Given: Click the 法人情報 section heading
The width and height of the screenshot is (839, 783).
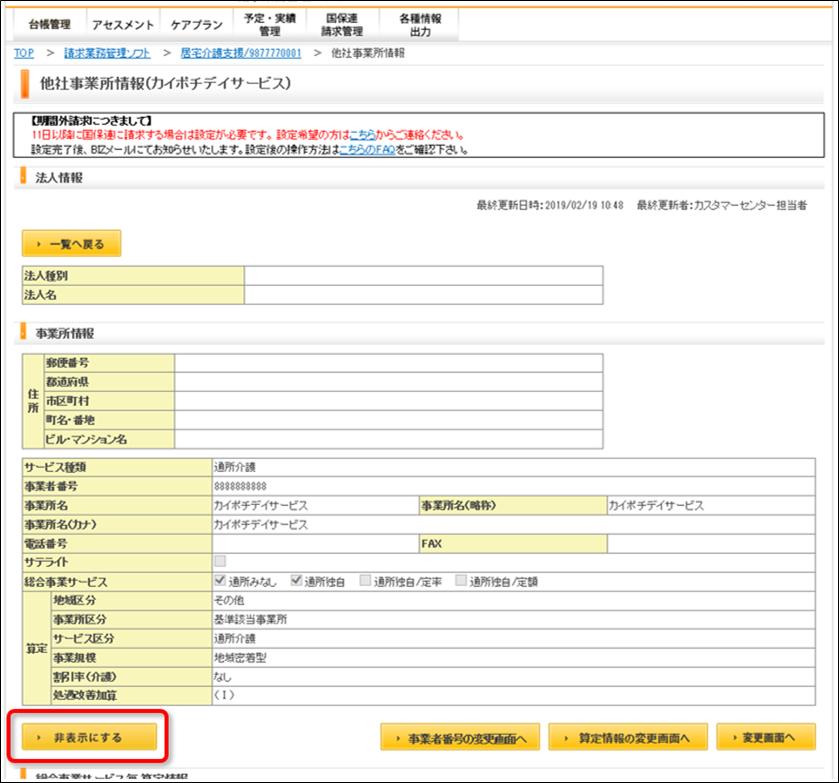Looking at the screenshot, I should click(59, 178).
